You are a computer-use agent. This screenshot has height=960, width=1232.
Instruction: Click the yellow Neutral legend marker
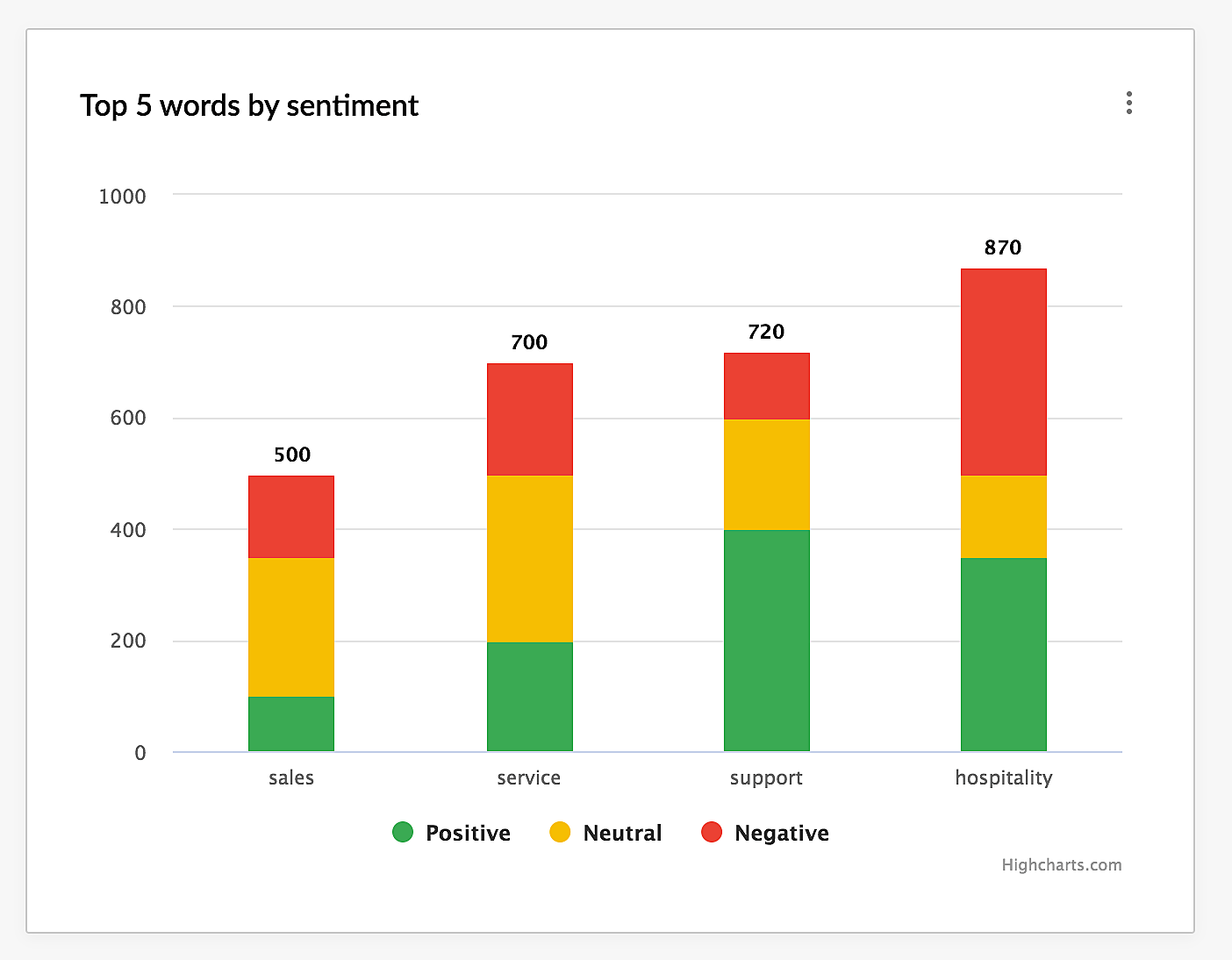point(560,832)
